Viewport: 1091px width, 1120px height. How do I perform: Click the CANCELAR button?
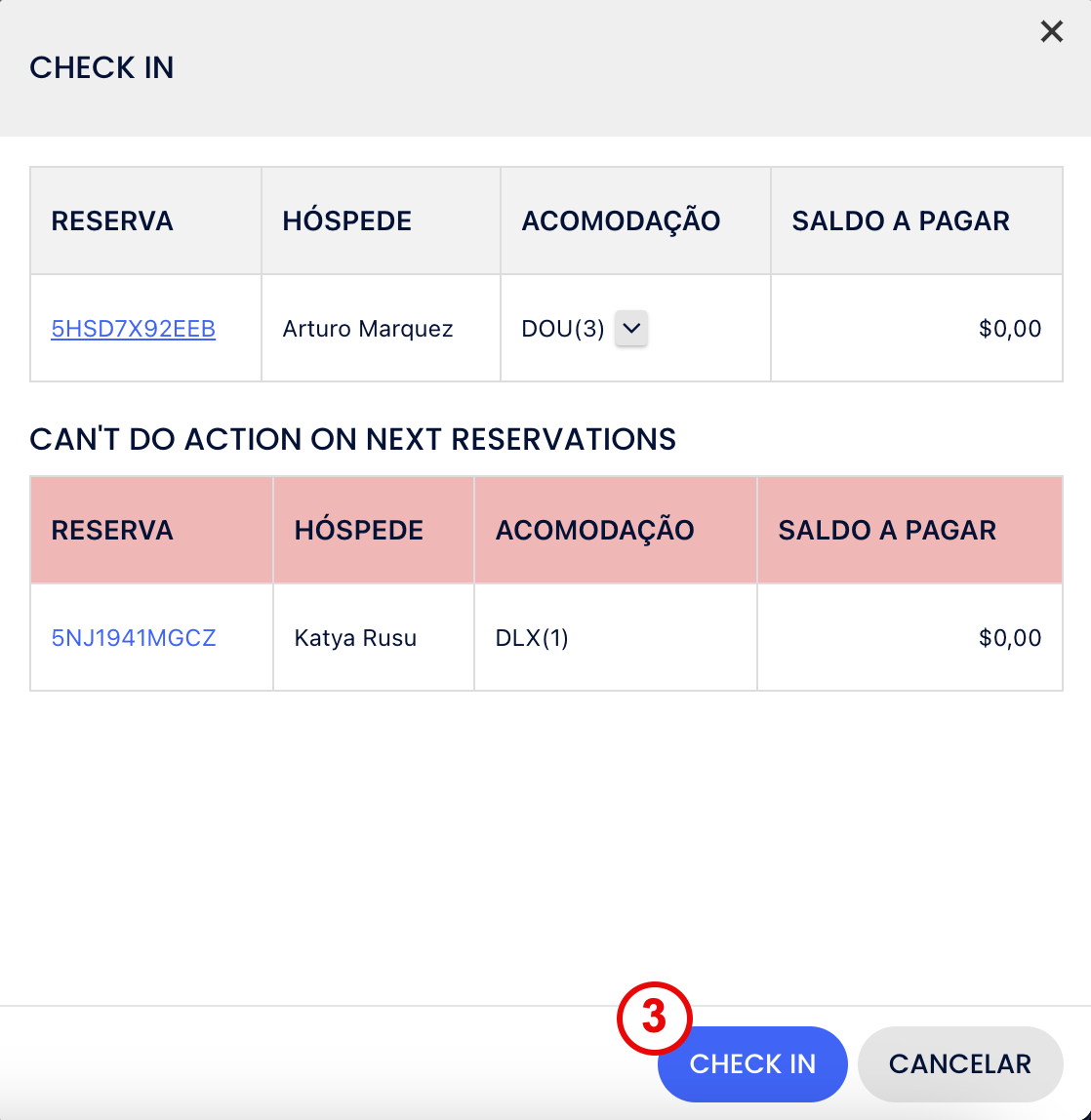tap(959, 1063)
